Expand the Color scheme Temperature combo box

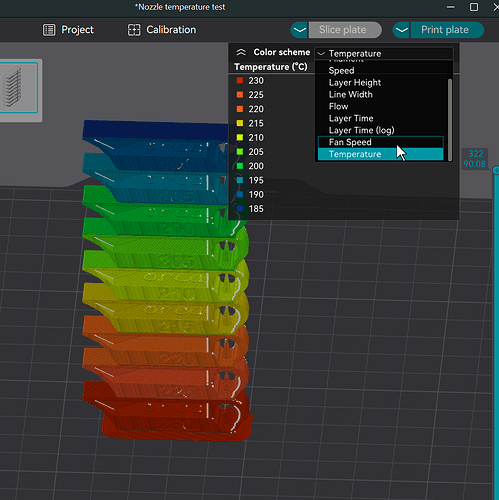[x=384, y=53]
